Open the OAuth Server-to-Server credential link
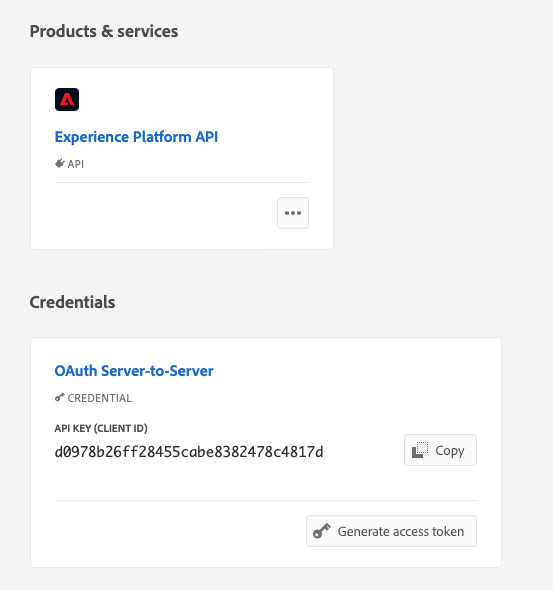This screenshot has width=553, height=590. pyautogui.click(x=134, y=371)
